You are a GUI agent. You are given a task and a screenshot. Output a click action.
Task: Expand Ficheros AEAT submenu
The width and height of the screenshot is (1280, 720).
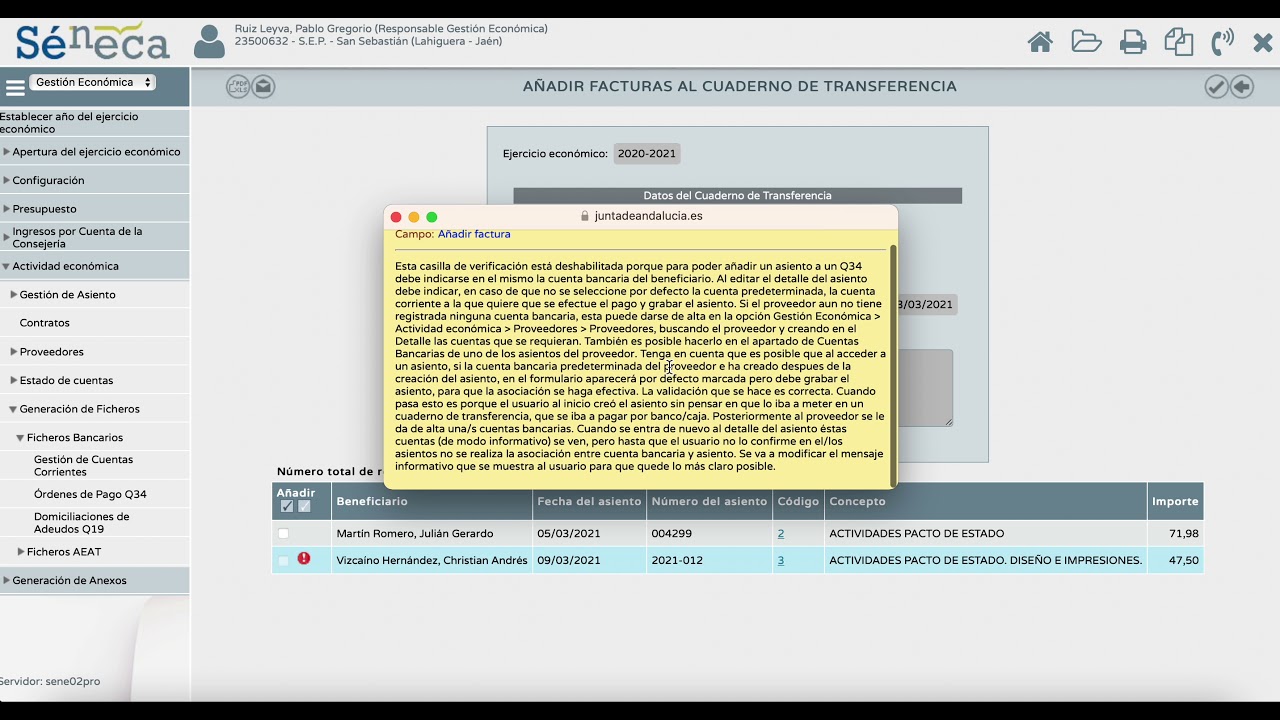(x=64, y=552)
